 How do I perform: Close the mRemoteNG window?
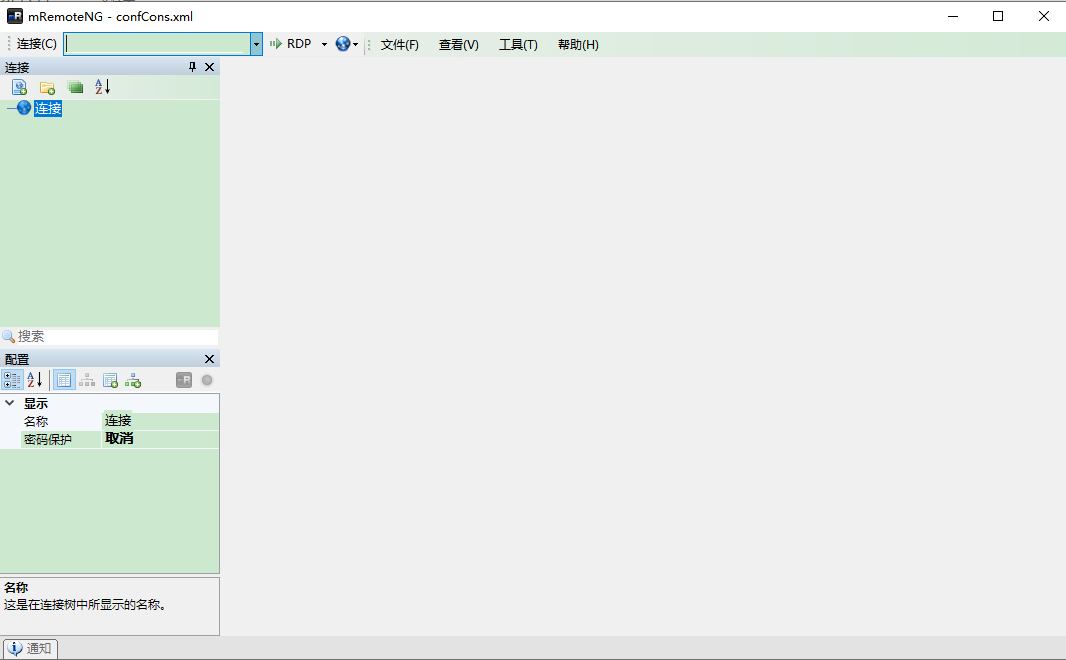pos(1044,16)
